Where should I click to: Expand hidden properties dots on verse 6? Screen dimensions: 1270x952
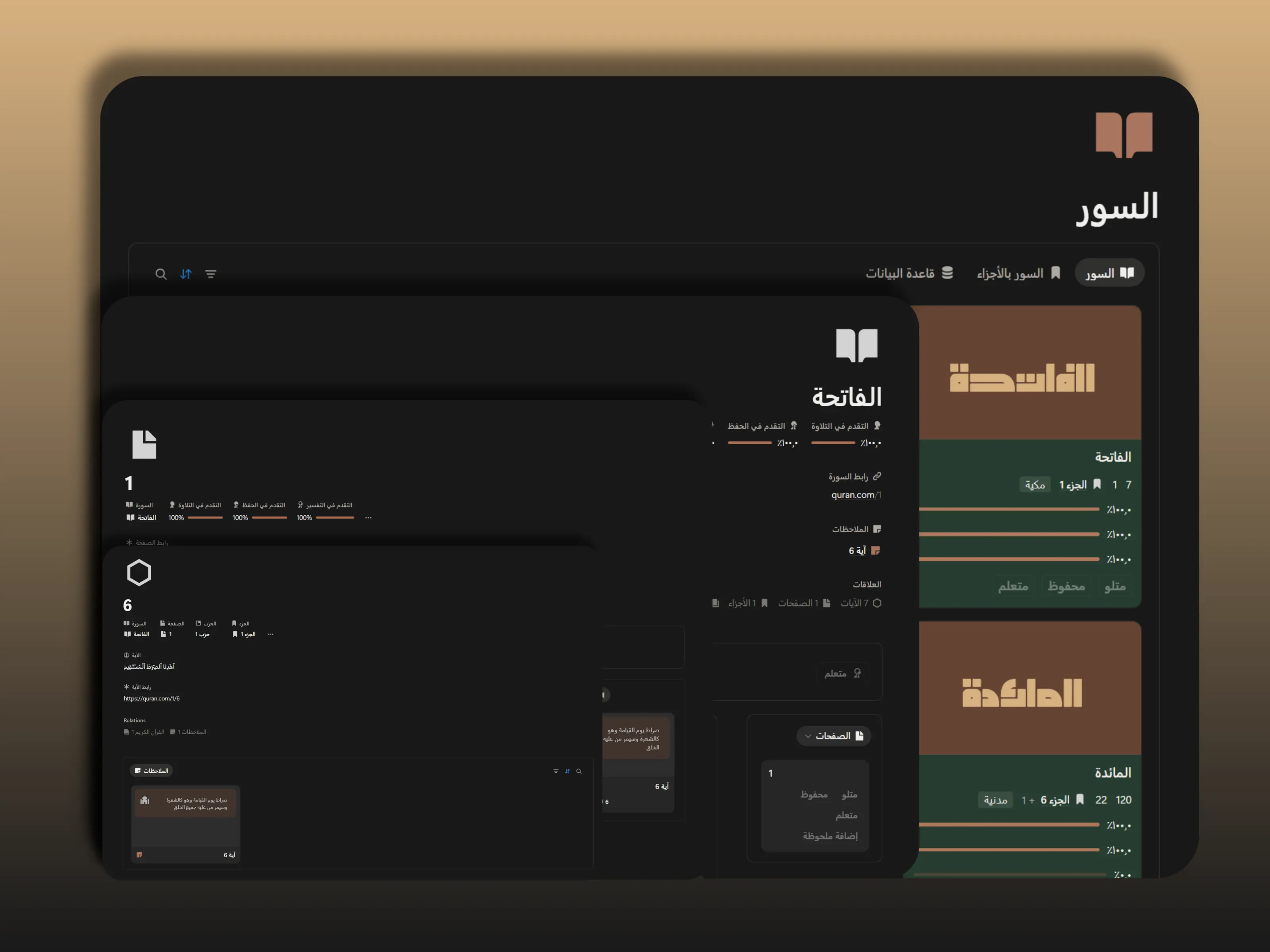pos(270,634)
